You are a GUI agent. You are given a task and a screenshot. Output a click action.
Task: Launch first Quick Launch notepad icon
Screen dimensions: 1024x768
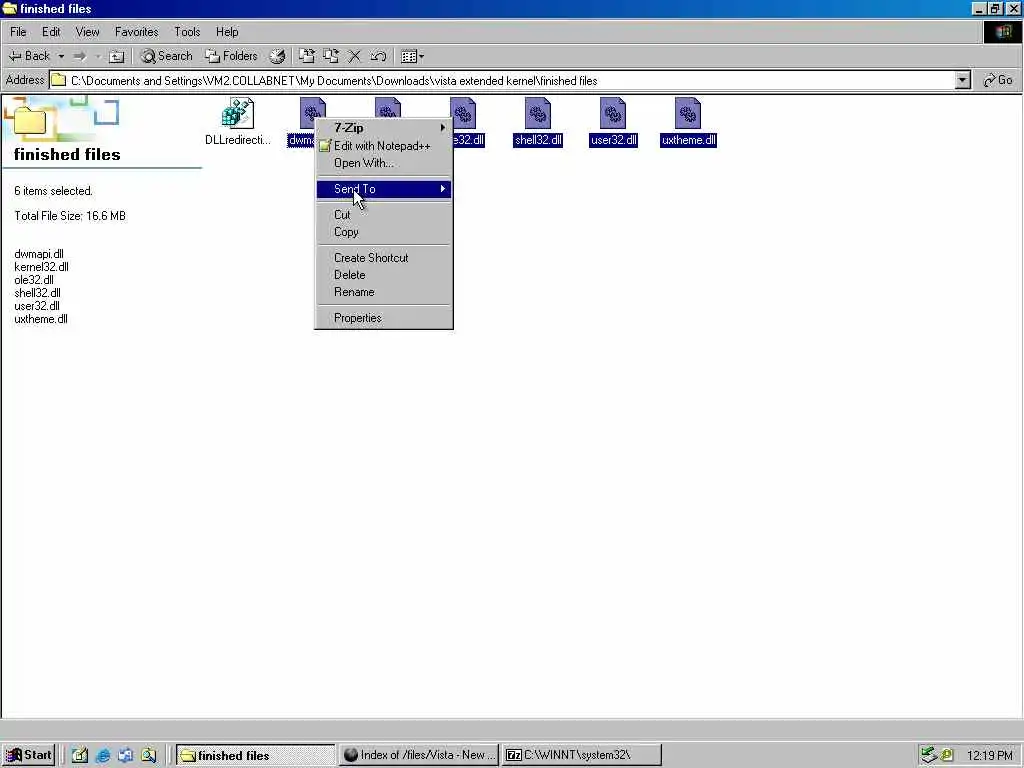tap(80, 755)
